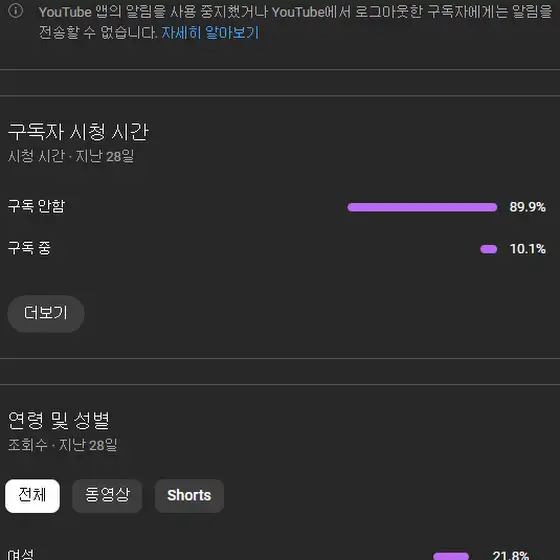This screenshot has height=560, width=560.
Task: Click the 조회수 · 지난 28일 subtitle
Action: tap(62, 445)
